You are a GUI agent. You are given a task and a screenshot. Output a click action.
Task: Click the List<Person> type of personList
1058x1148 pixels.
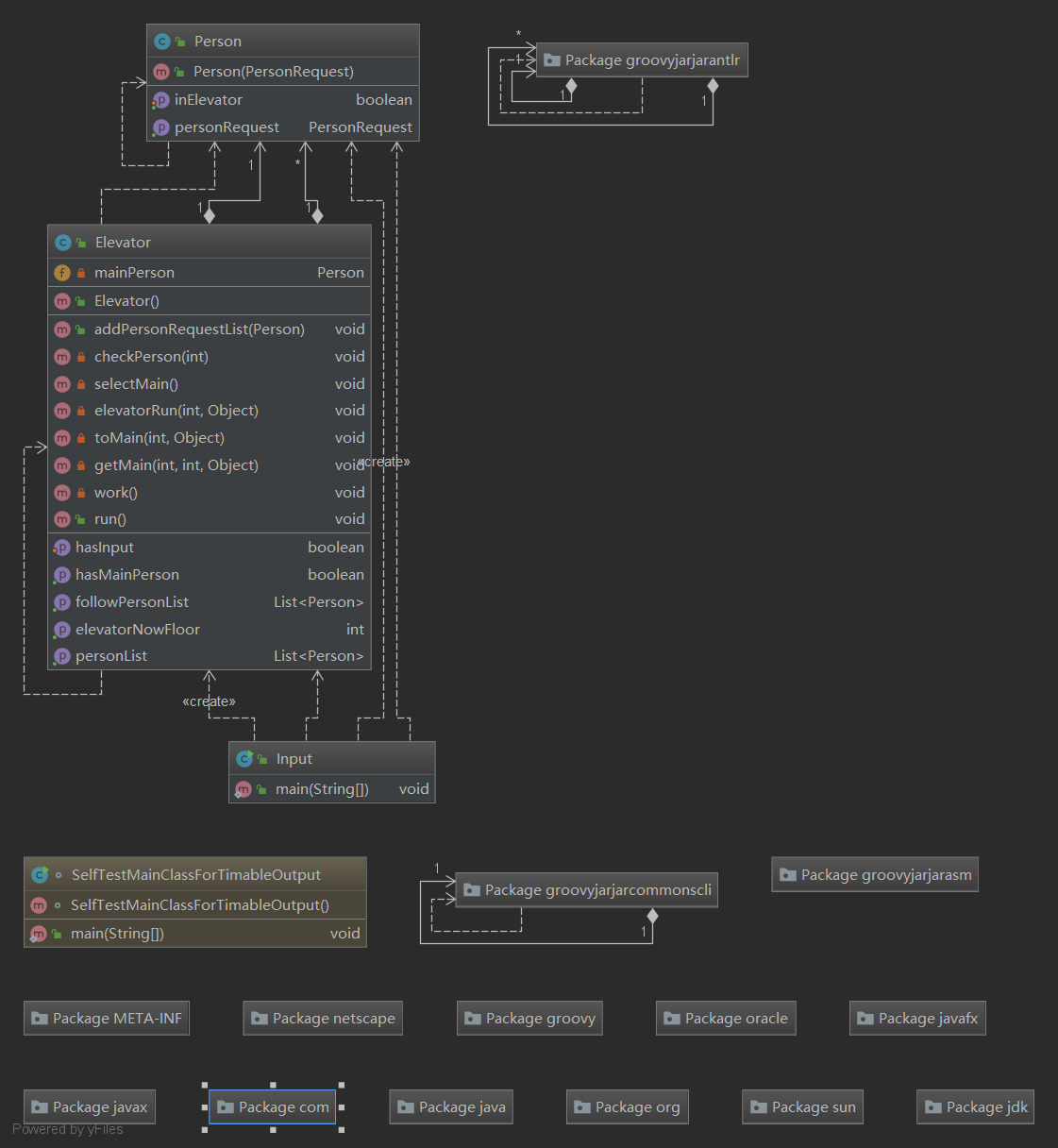[x=319, y=656]
